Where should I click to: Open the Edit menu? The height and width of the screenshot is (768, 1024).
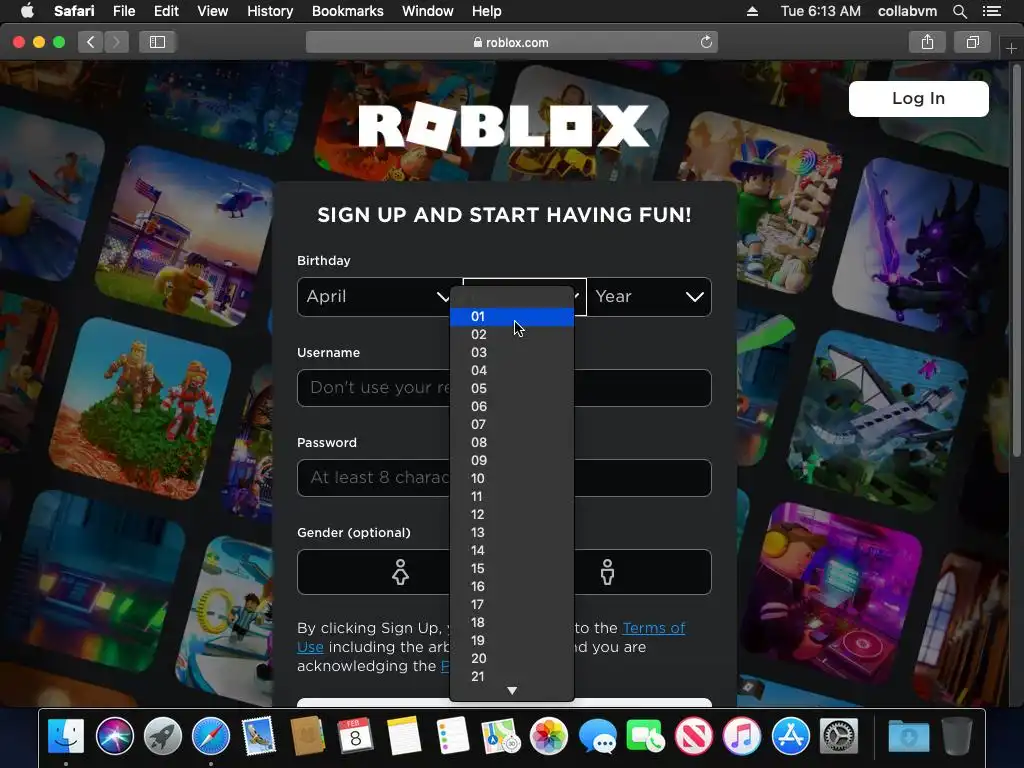click(166, 11)
